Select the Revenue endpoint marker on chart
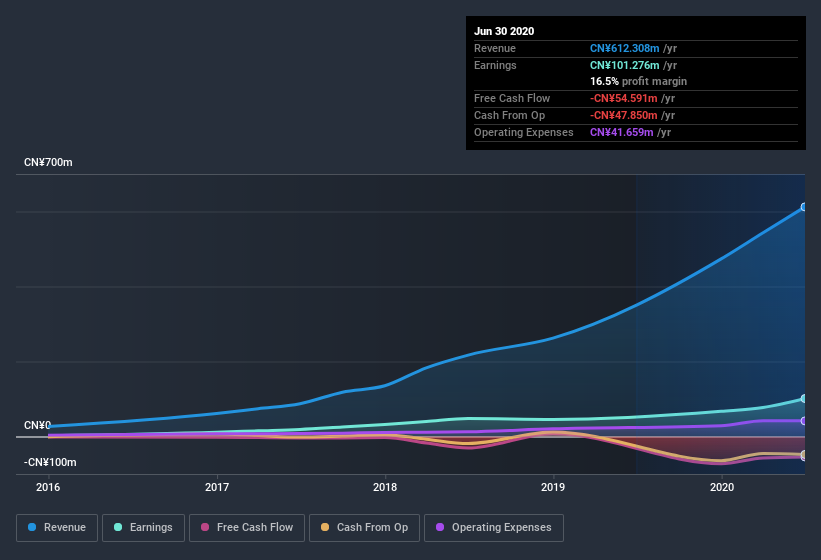 coord(803,207)
